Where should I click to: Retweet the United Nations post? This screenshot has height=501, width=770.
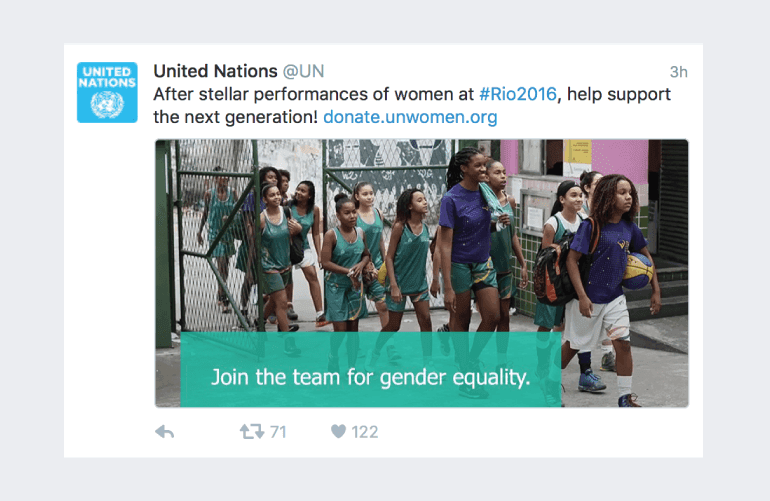point(251,432)
